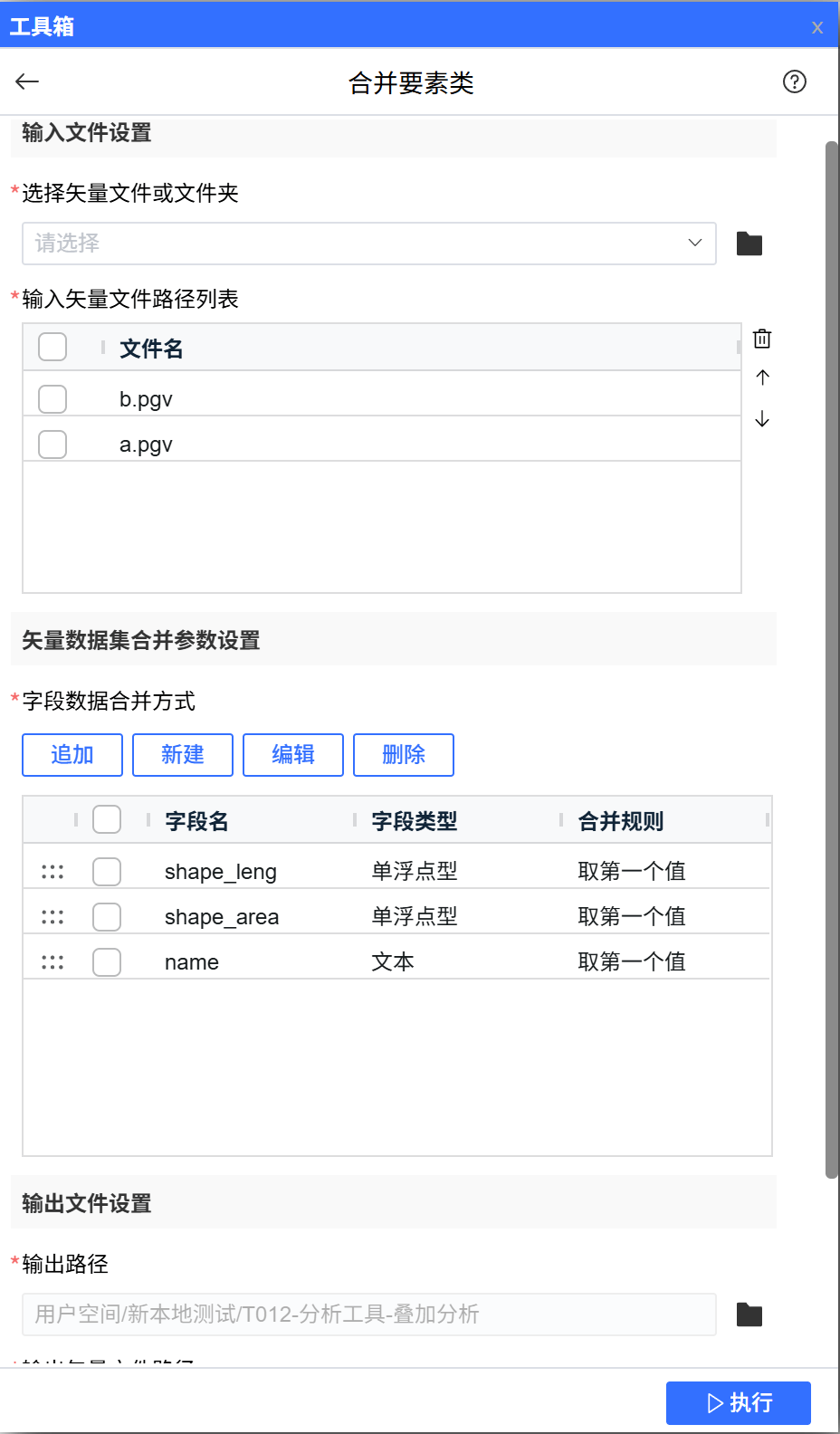This screenshot has width=840, height=1434.
Task: Tick the checkbox for b.pgv
Action: (52, 399)
